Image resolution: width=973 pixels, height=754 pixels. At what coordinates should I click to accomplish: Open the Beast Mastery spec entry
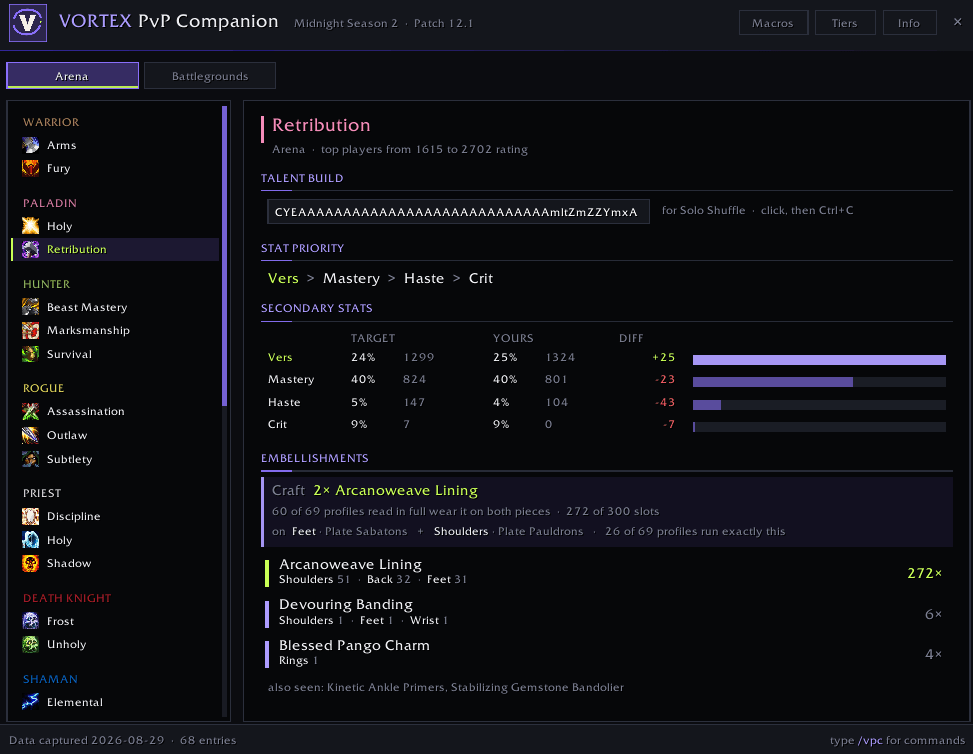coord(115,307)
